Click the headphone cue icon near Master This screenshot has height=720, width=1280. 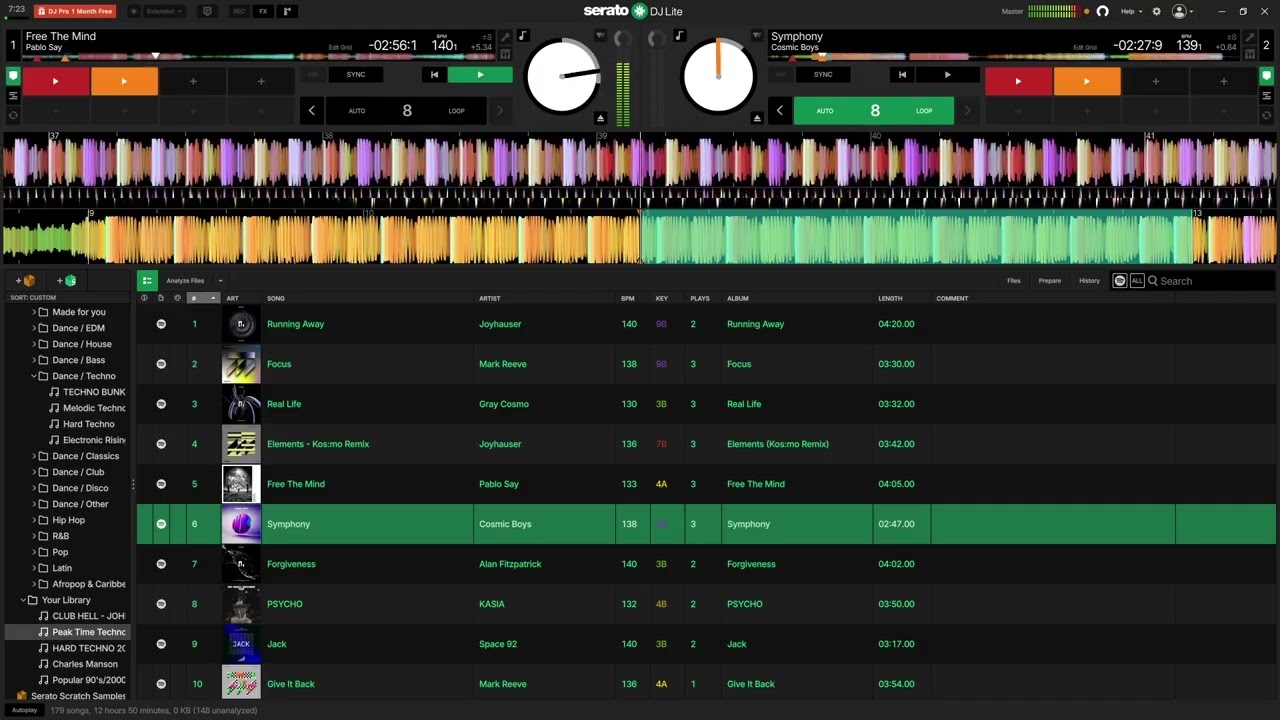click(1102, 11)
